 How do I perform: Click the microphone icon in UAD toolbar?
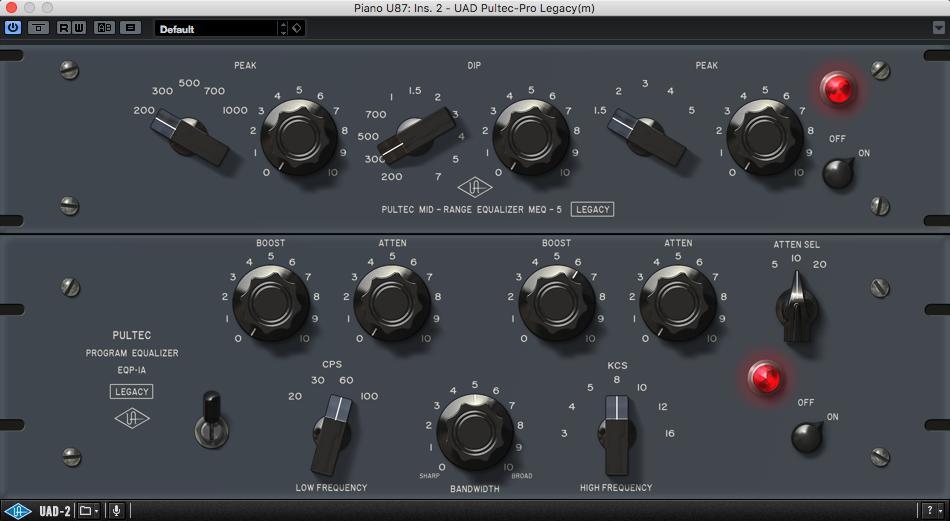click(x=116, y=511)
